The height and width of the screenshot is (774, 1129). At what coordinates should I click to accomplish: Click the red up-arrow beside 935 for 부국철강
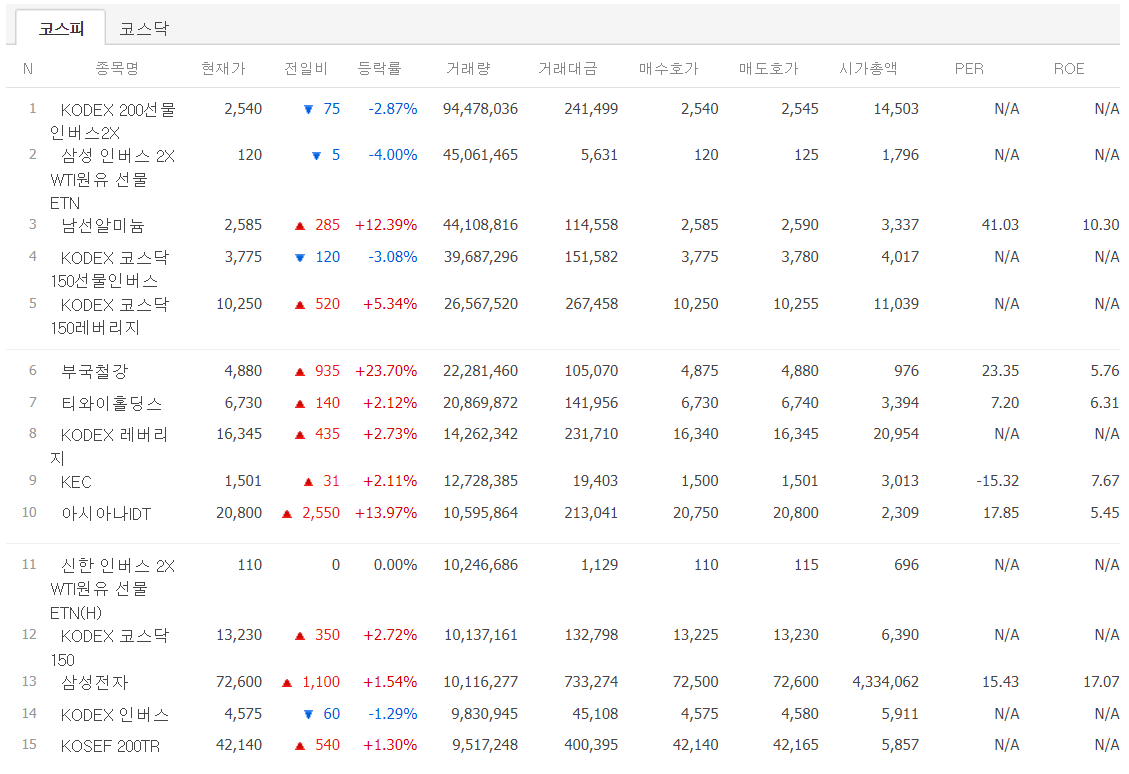[300, 372]
